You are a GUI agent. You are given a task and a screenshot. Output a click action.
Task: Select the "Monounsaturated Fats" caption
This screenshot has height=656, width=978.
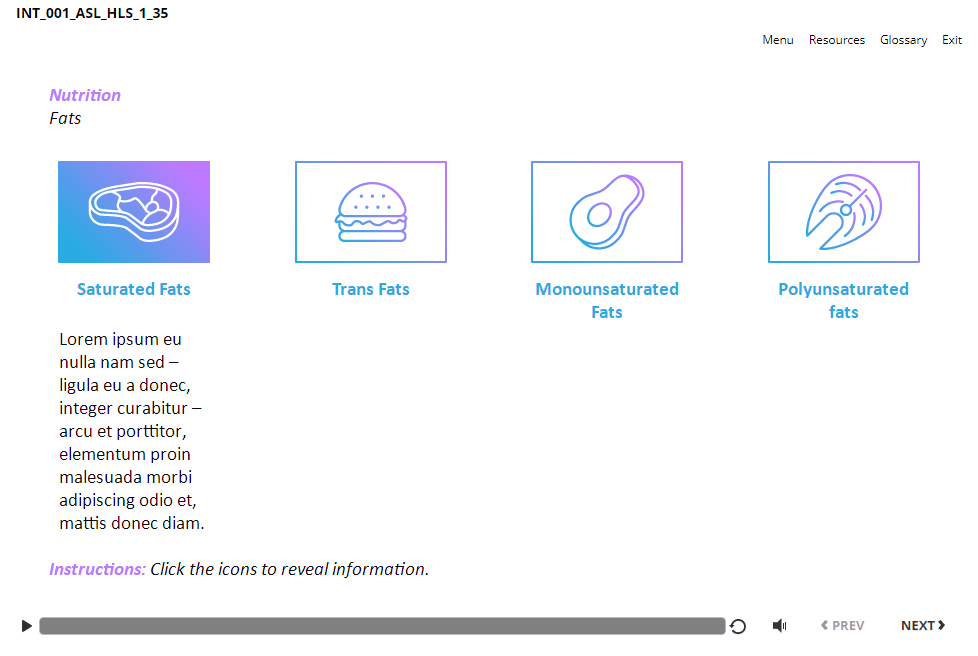pyautogui.click(x=607, y=300)
